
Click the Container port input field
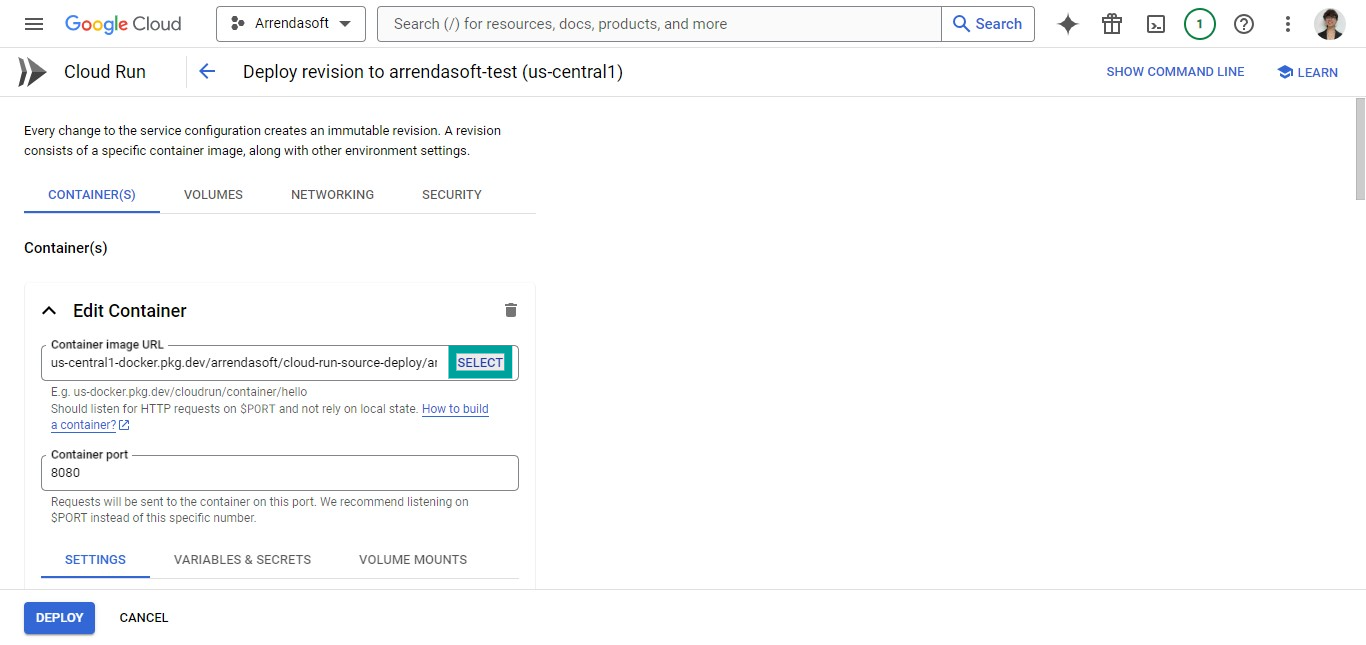click(x=280, y=473)
